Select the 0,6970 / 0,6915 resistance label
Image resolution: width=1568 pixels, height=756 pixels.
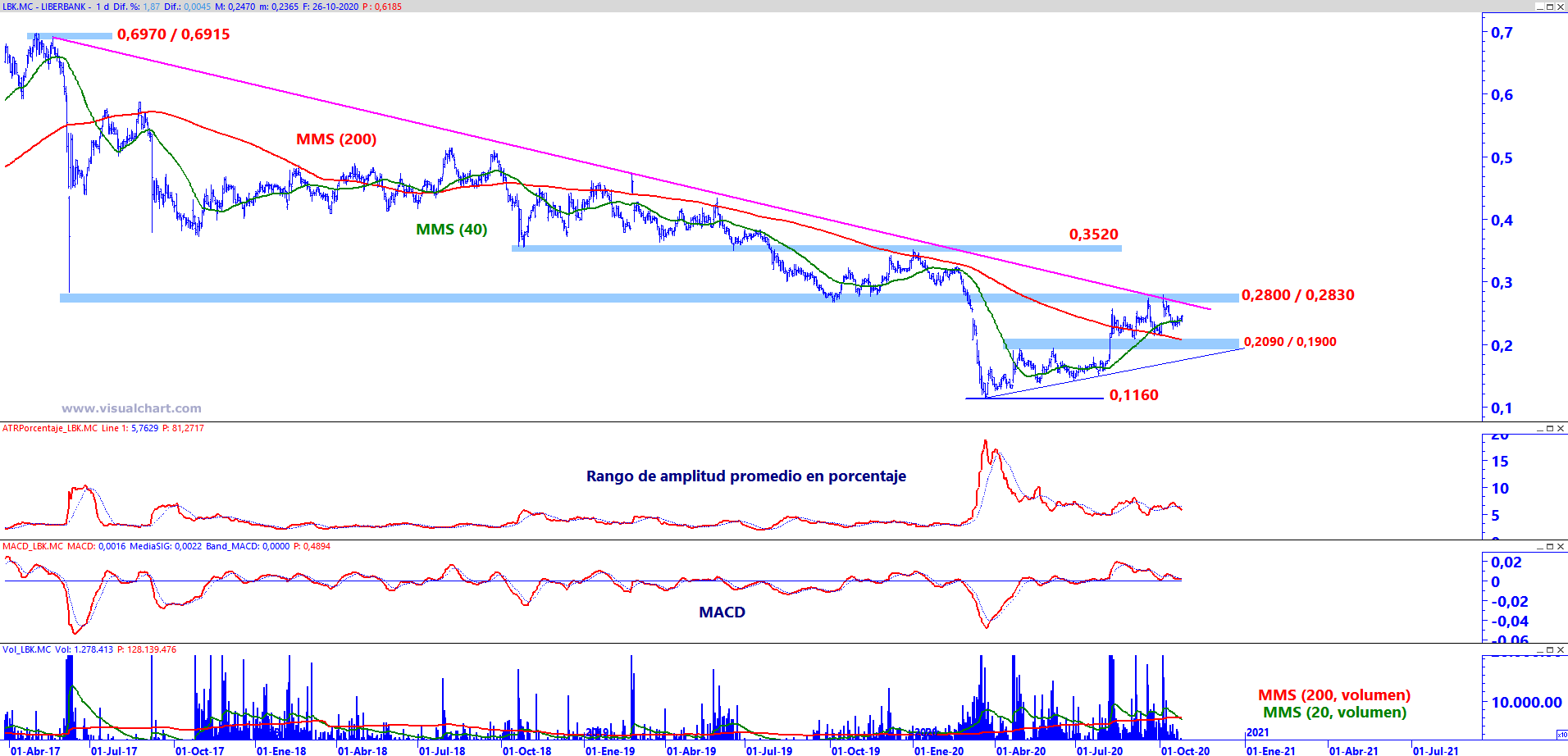[174, 34]
